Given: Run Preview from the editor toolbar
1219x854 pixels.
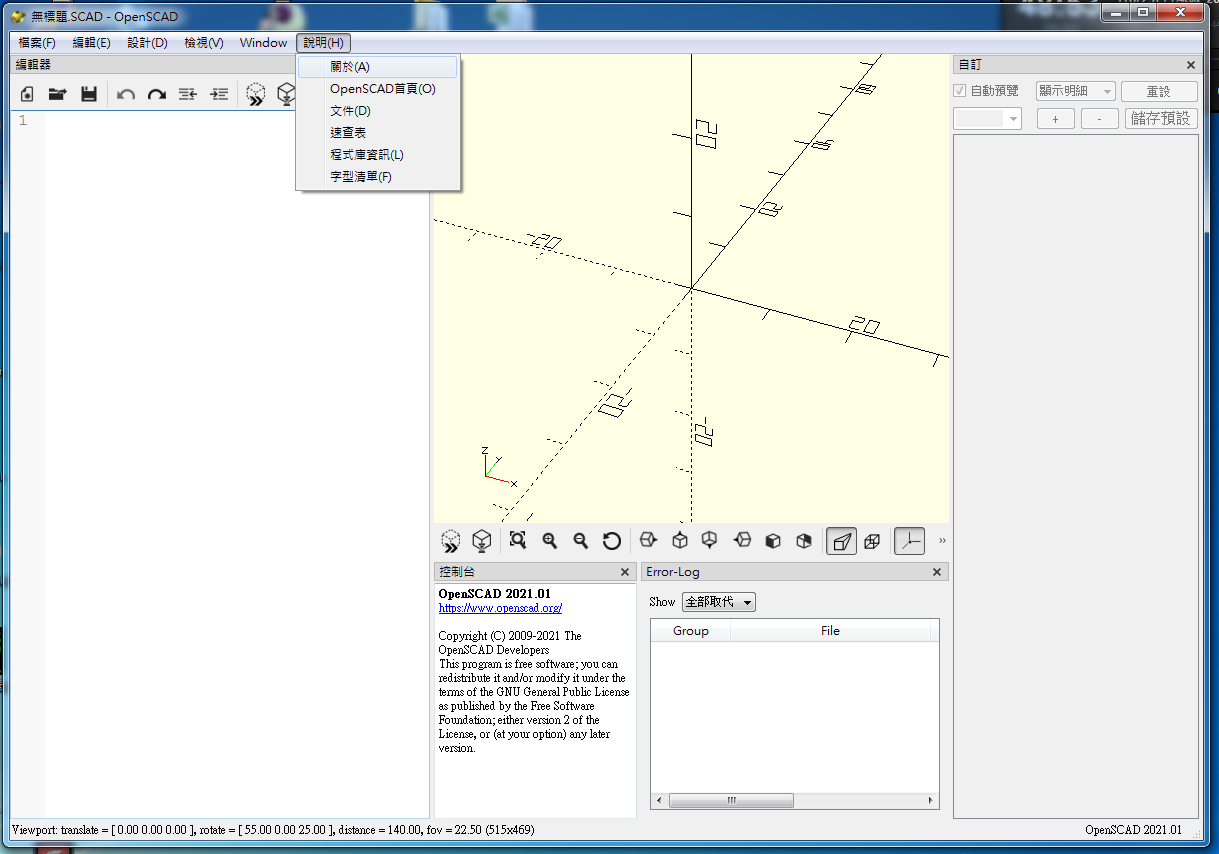Looking at the screenshot, I should coord(256,94).
